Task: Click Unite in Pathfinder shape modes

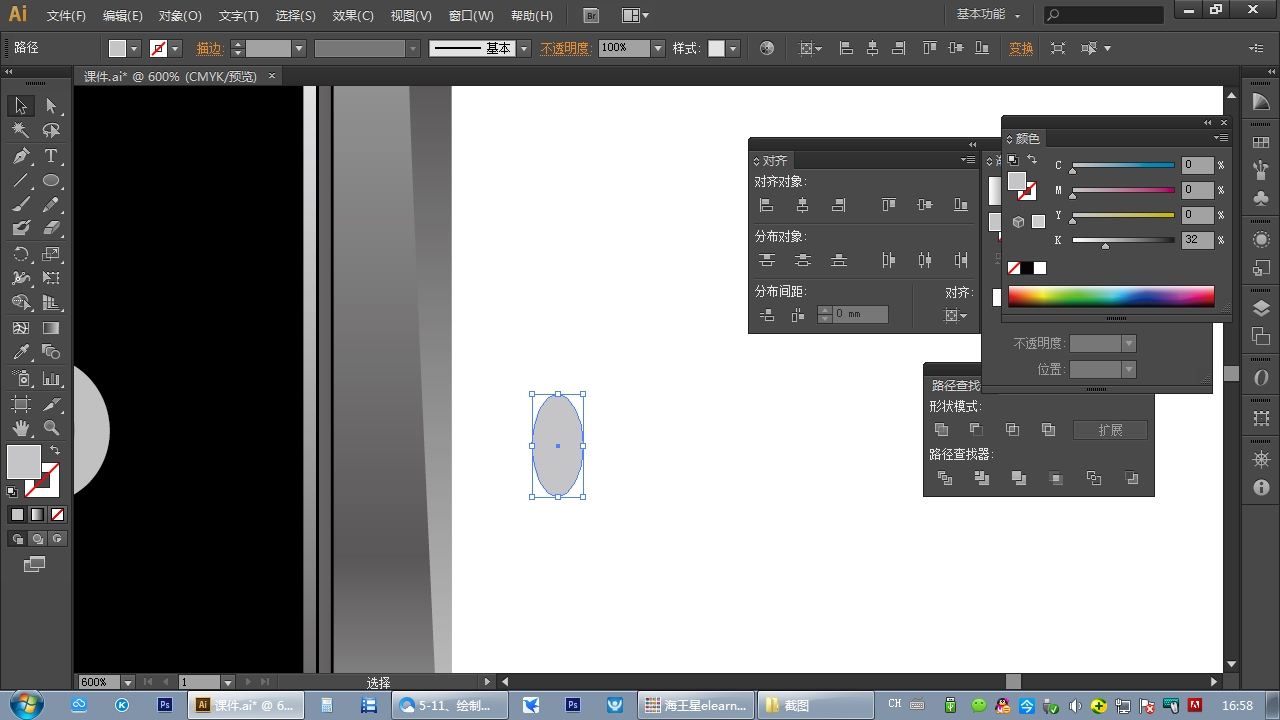Action: (x=941, y=430)
